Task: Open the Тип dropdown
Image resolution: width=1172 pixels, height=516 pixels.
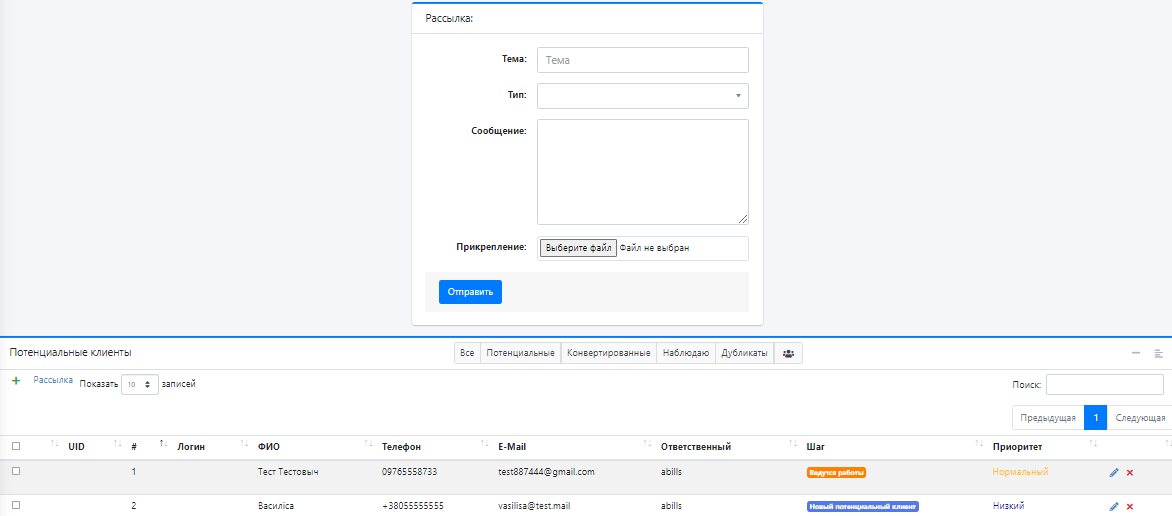Action: tap(642, 96)
